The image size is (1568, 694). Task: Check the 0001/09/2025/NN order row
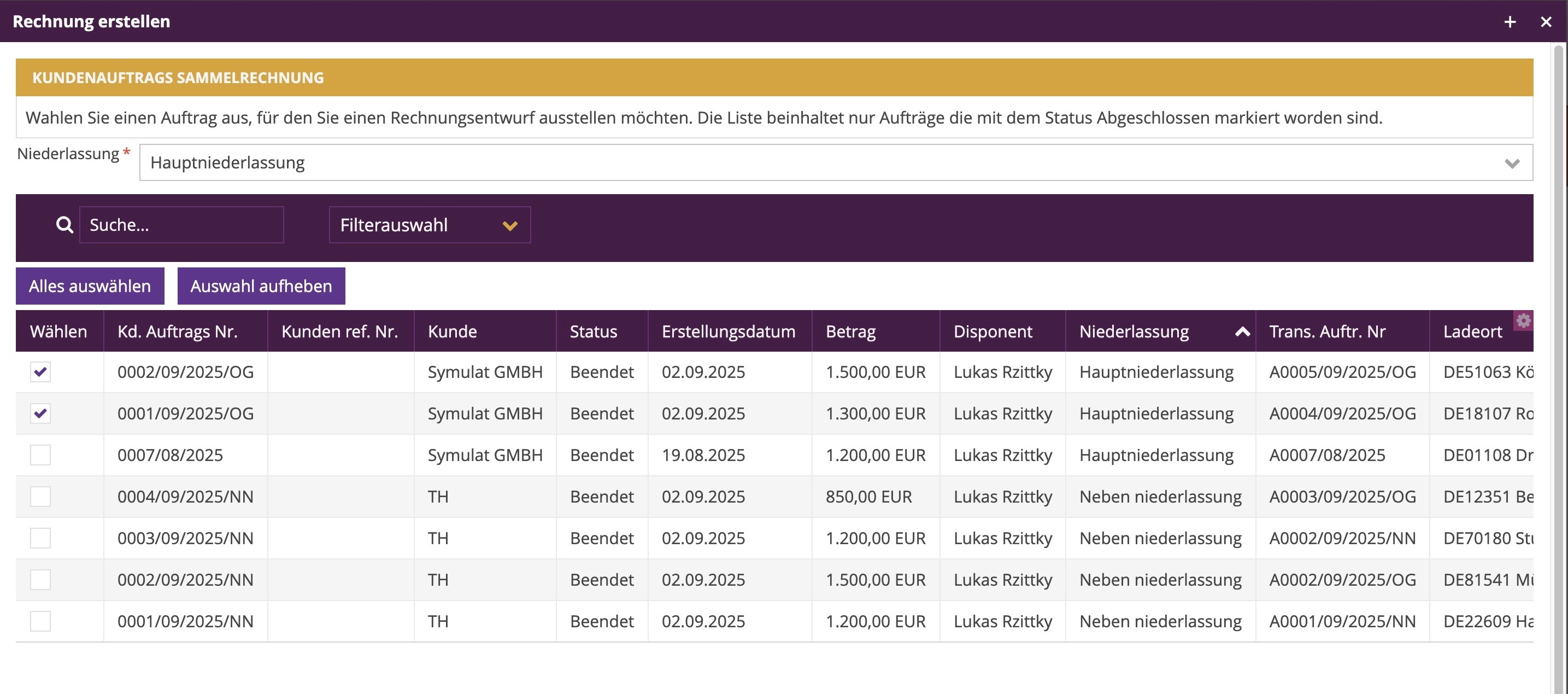[40, 621]
